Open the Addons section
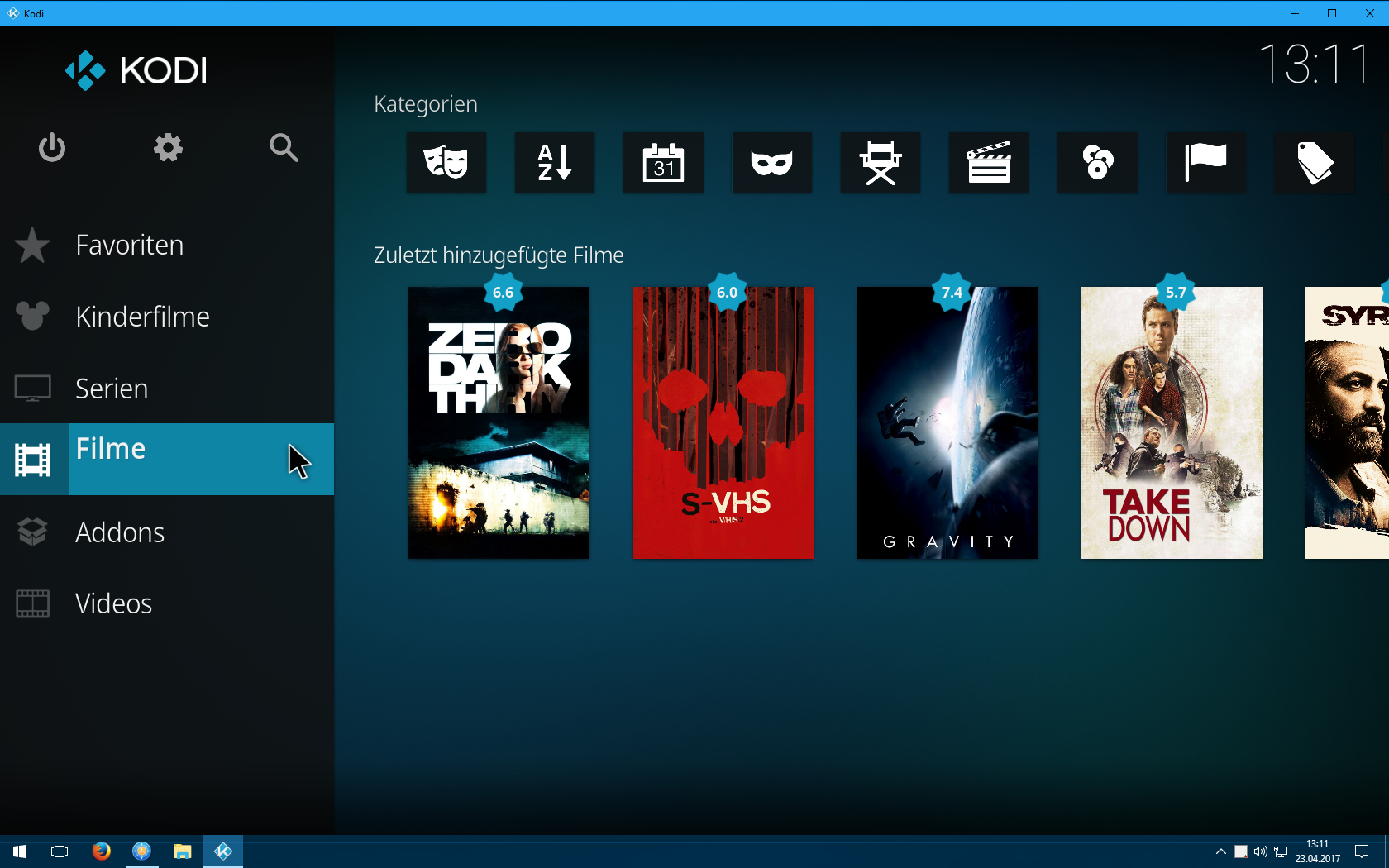Image resolution: width=1389 pixels, height=868 pixels. (167, 532)
